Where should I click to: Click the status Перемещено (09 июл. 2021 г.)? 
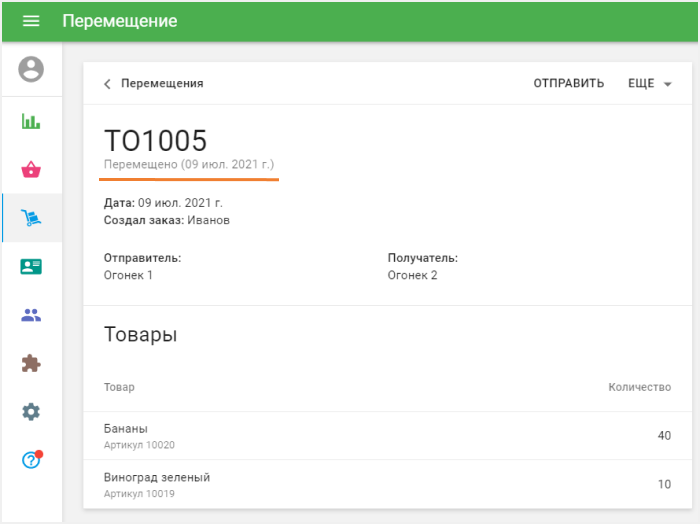tap(189, 164)
